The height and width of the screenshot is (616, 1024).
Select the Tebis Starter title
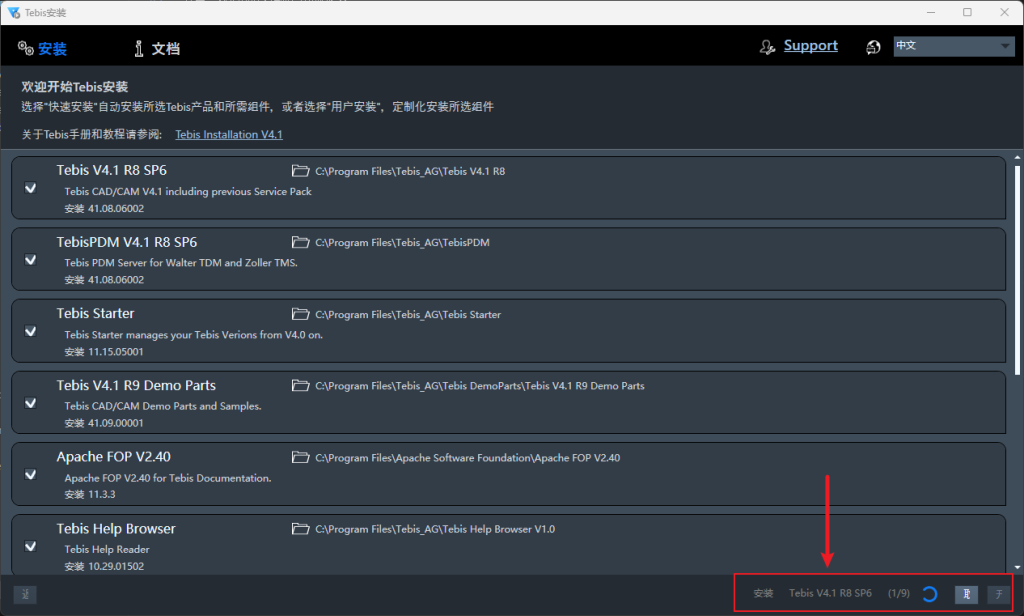95,314
